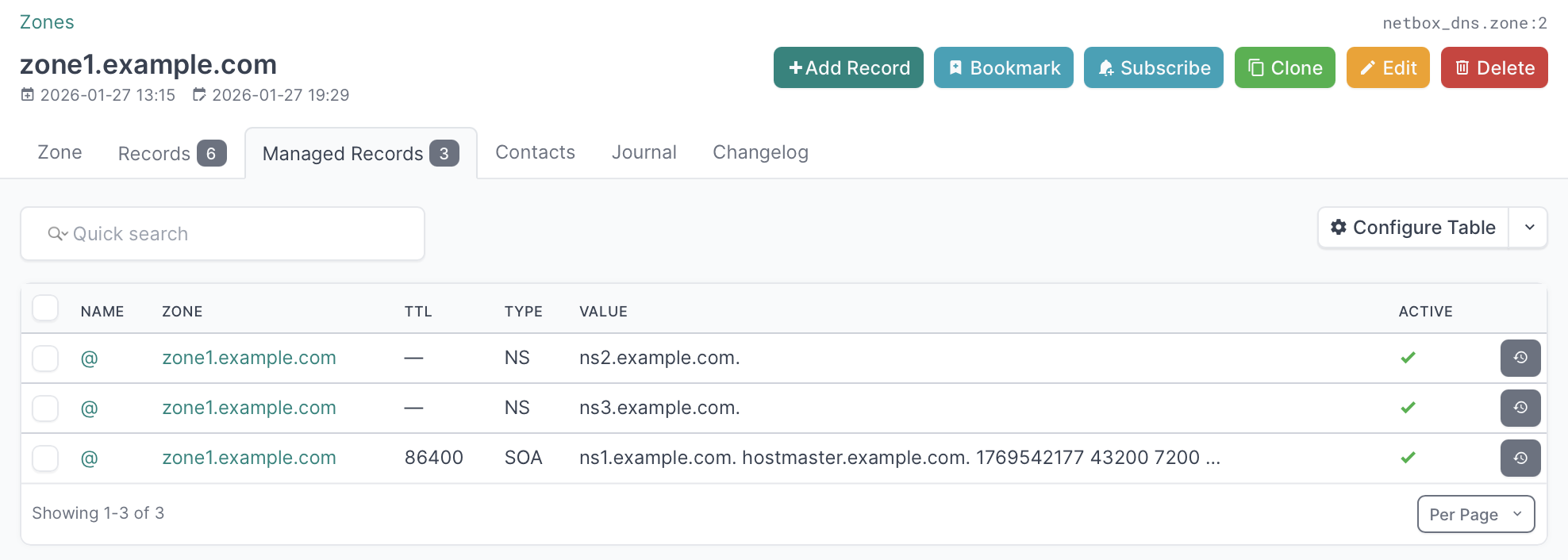Open the quick search filter dropdown icon

tap(57, 234)
